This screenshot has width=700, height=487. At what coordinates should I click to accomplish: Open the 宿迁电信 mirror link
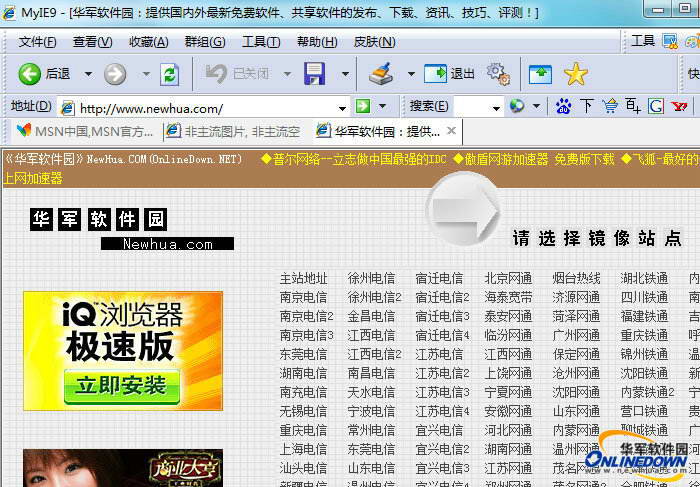(439, 279)
